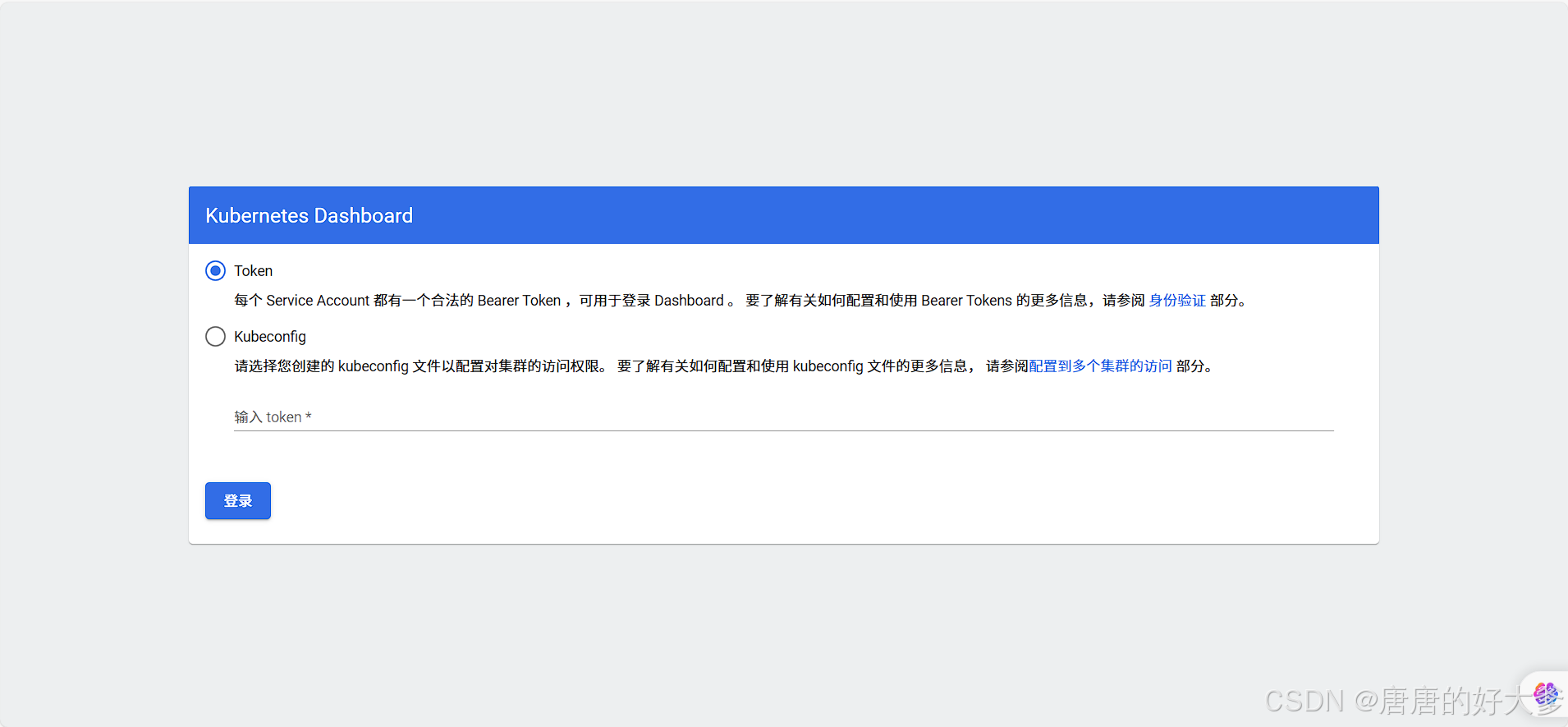Click the Token description starting 每个 Service Account
Screen dimensions: 1568x727
(742, 301)
